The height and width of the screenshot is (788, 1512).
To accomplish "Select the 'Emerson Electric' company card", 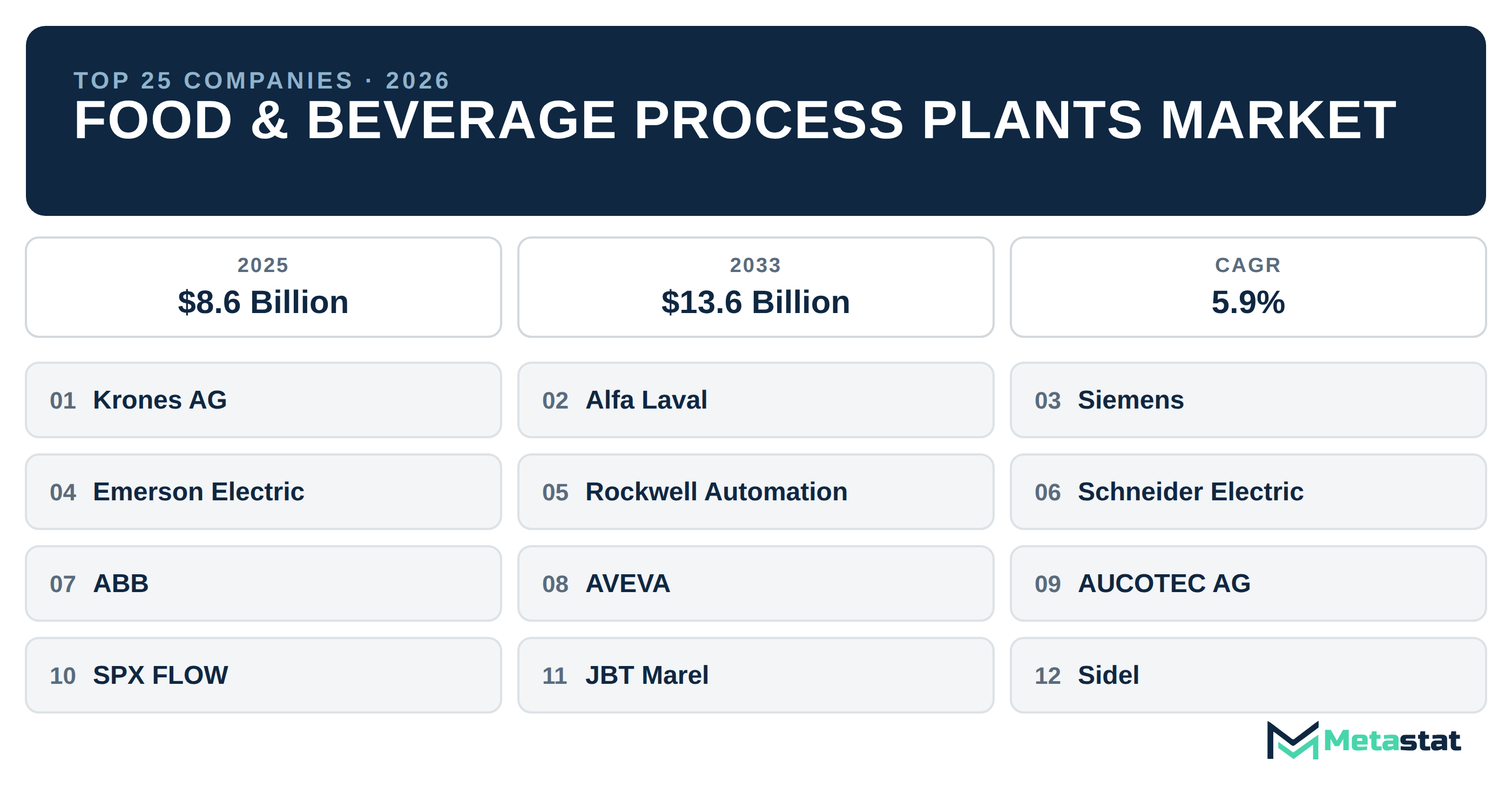I will [x=264, y=492].
